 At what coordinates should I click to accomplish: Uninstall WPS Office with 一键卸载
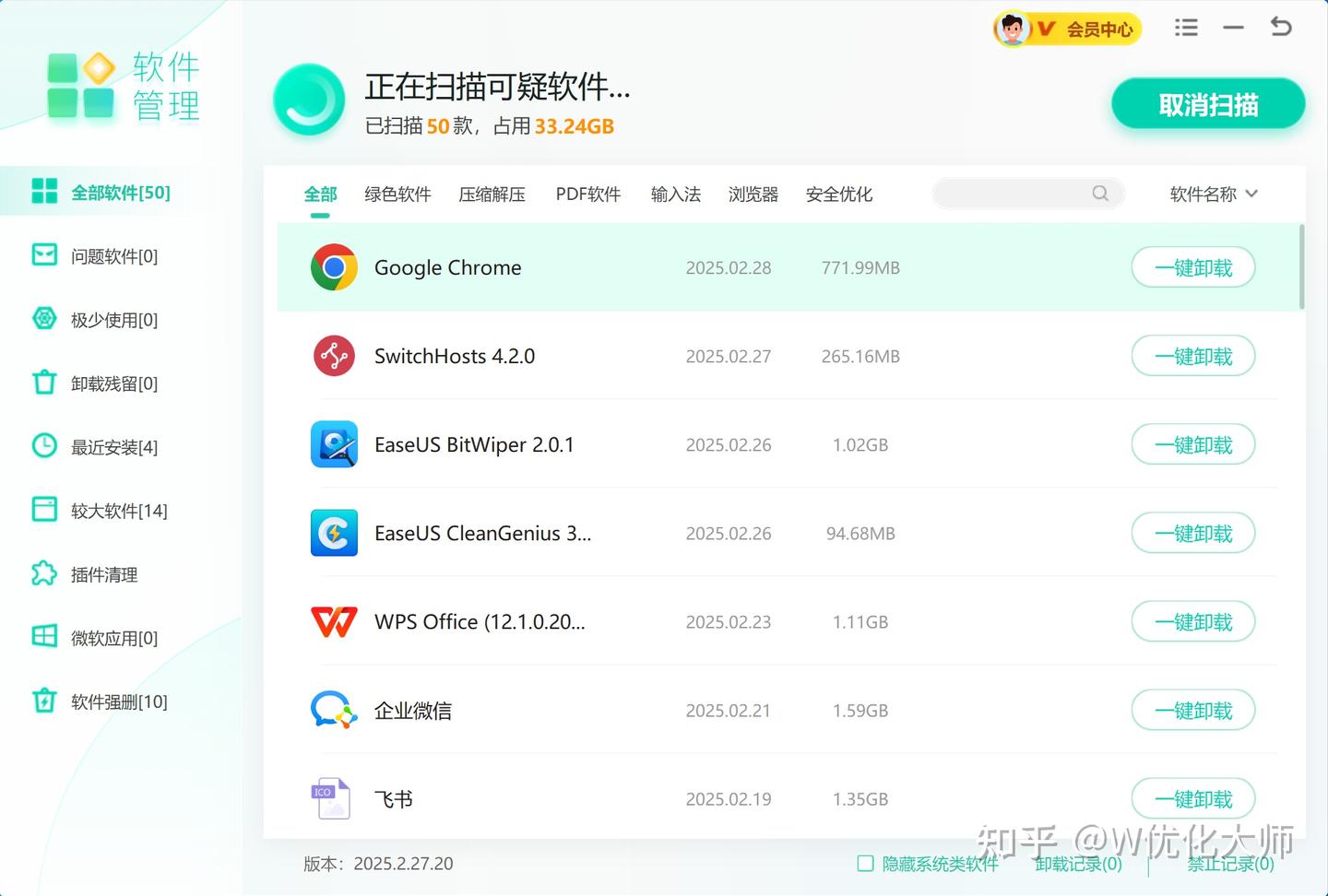tap(1193, 621)
